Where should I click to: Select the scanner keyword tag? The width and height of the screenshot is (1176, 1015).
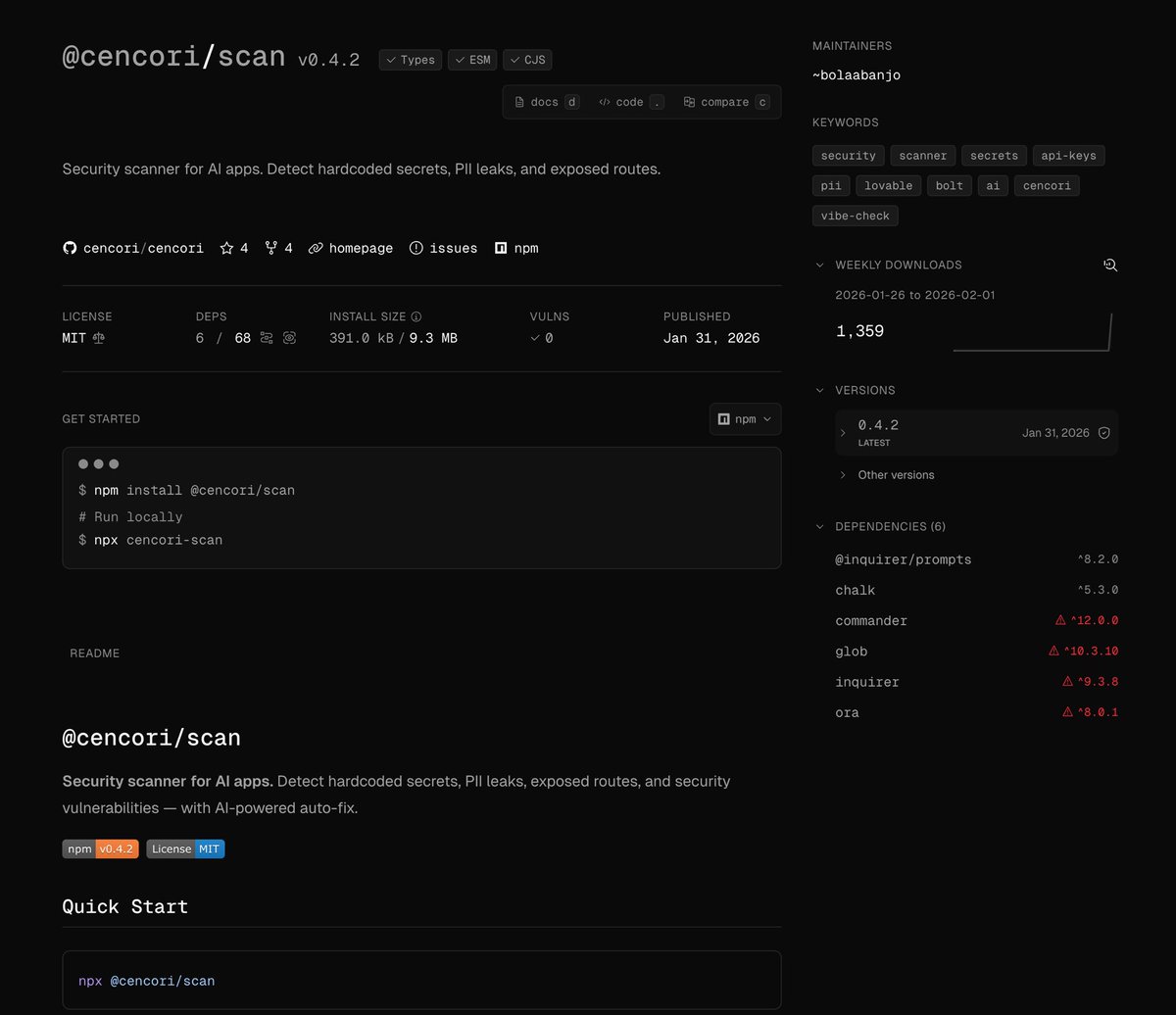coord(923,155)
